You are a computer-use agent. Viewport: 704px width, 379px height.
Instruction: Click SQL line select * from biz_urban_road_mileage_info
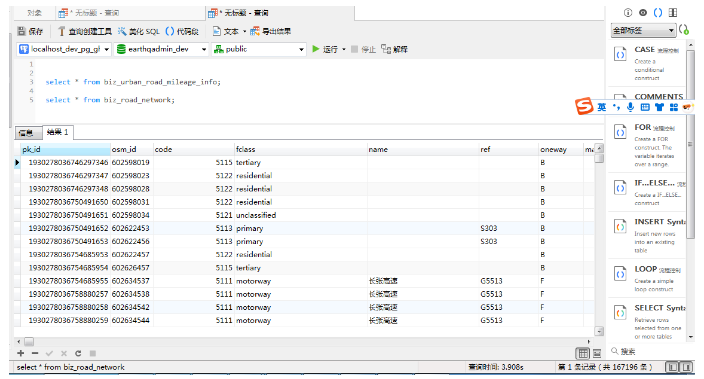(133, 82)
